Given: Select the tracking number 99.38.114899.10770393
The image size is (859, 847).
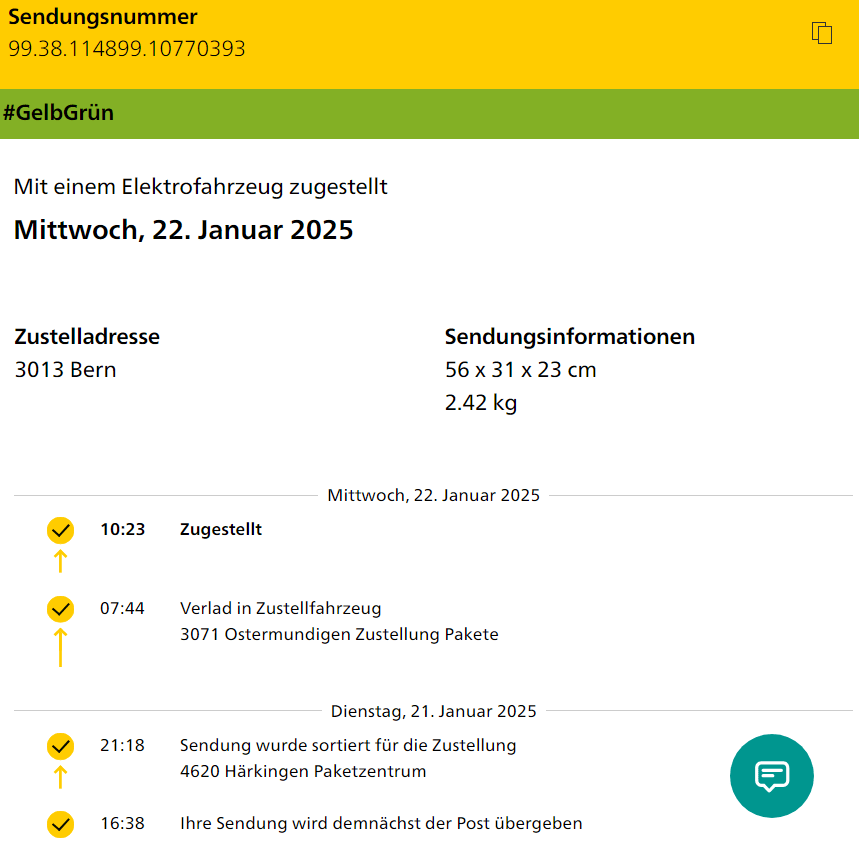Looking at the screenshot, I should tap(127, 48).
